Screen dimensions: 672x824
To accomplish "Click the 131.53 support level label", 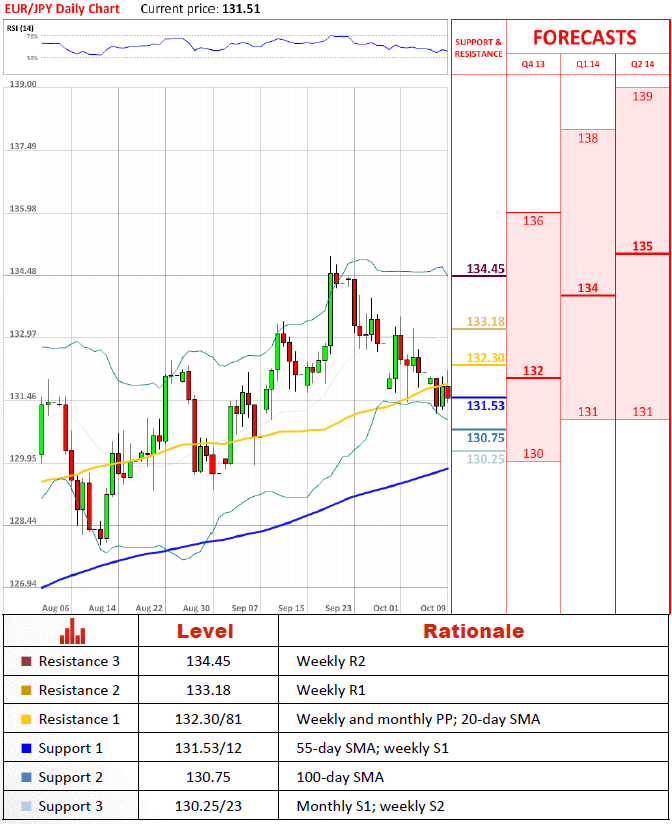I will [485, 406].
